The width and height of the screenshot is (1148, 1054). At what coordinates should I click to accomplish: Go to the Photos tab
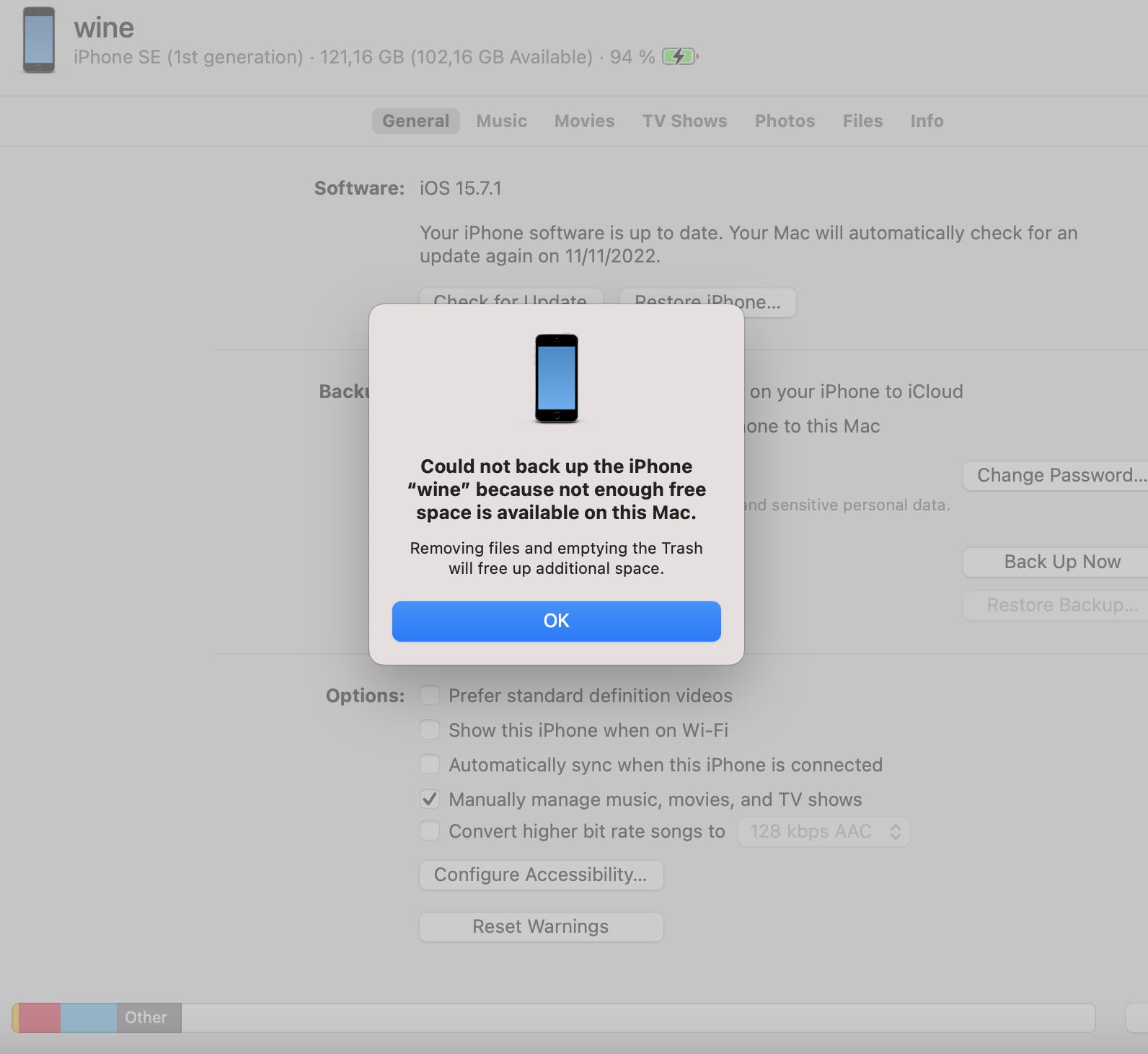point(785,121)
